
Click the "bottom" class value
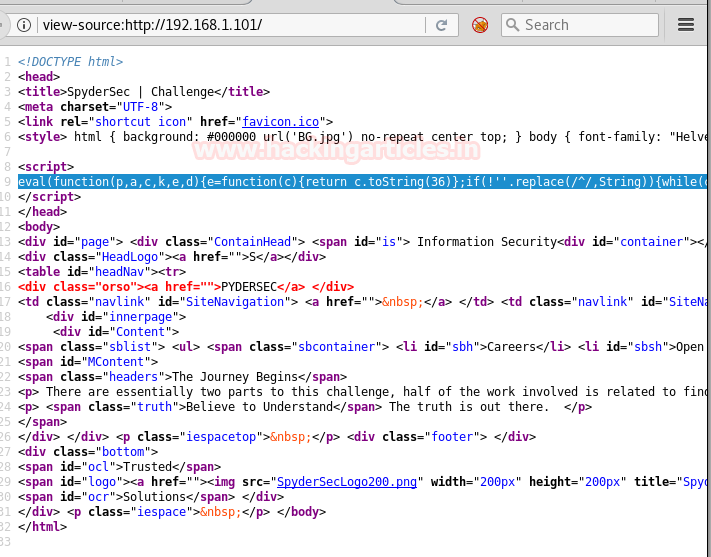coord(123,452)
